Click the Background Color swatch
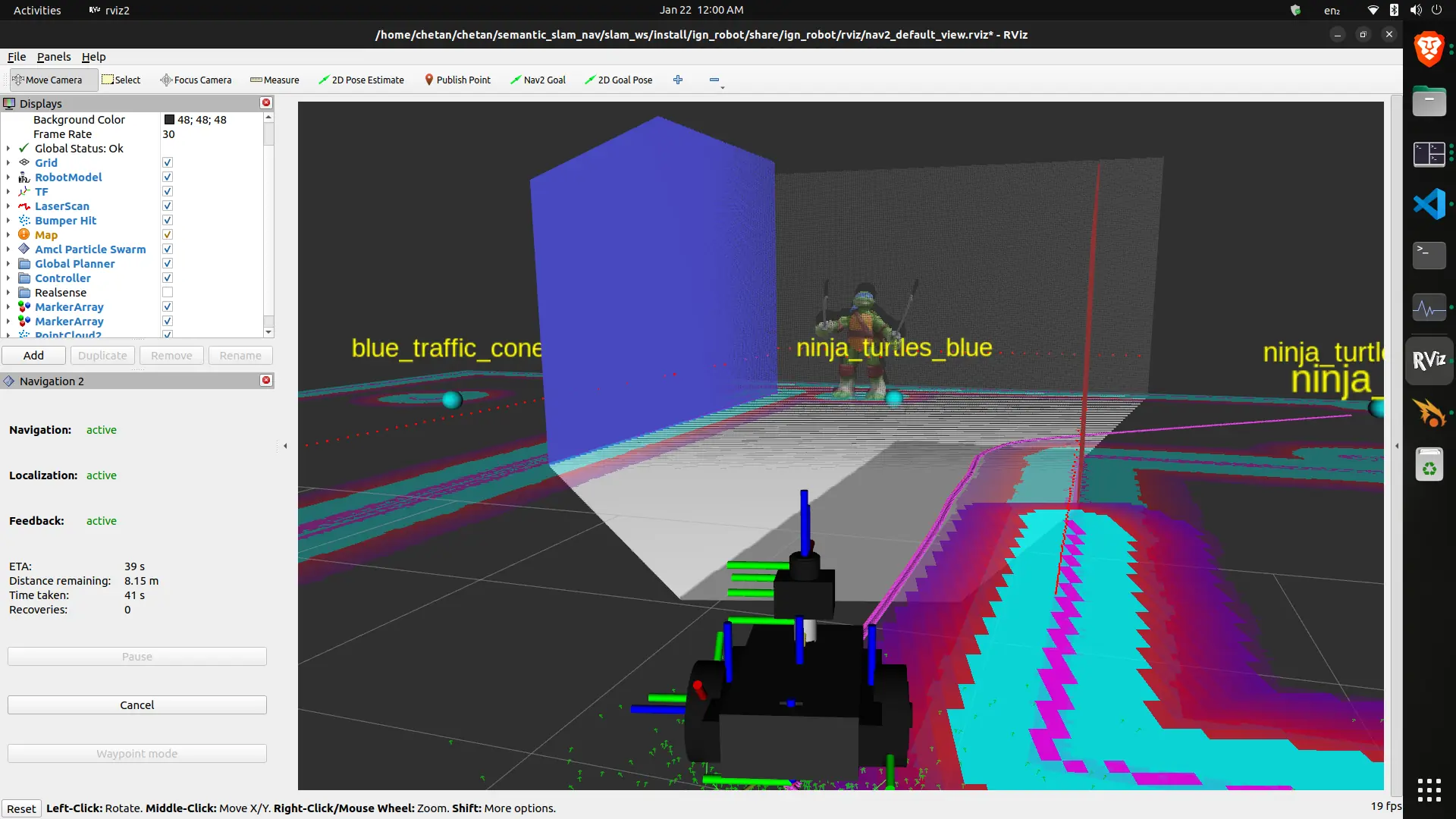1456x819 pixels. pyautogui.click(x=170, y=120)
